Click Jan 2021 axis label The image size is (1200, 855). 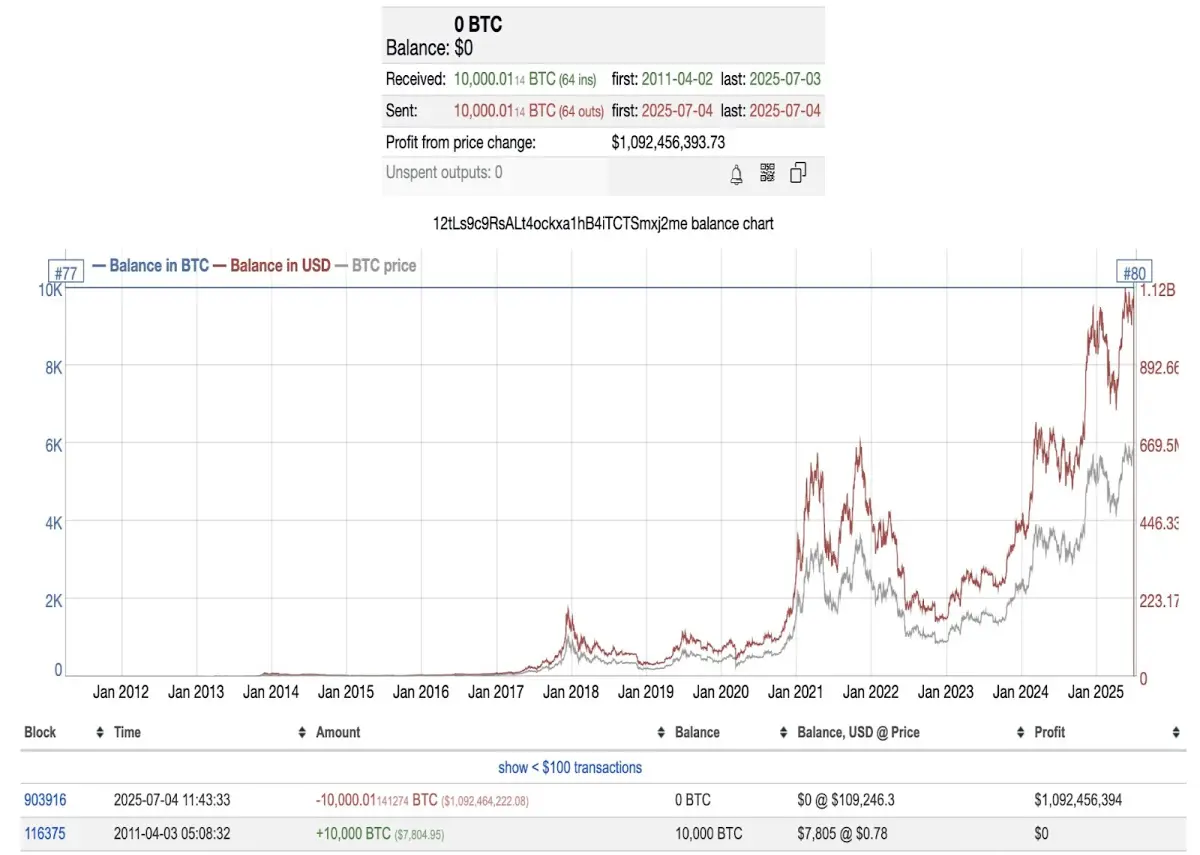[x=796, y=692]
